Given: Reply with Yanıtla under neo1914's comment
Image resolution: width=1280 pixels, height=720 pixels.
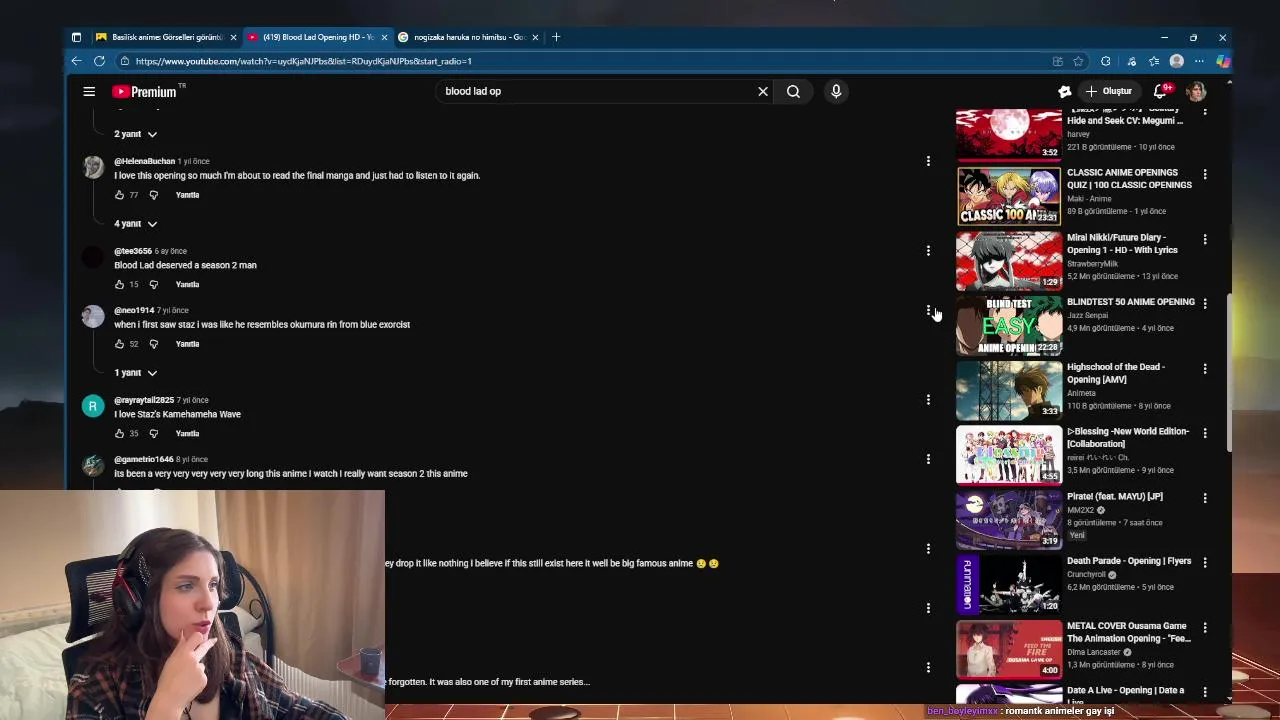Looking at the screenshot, I should [187, 344].
